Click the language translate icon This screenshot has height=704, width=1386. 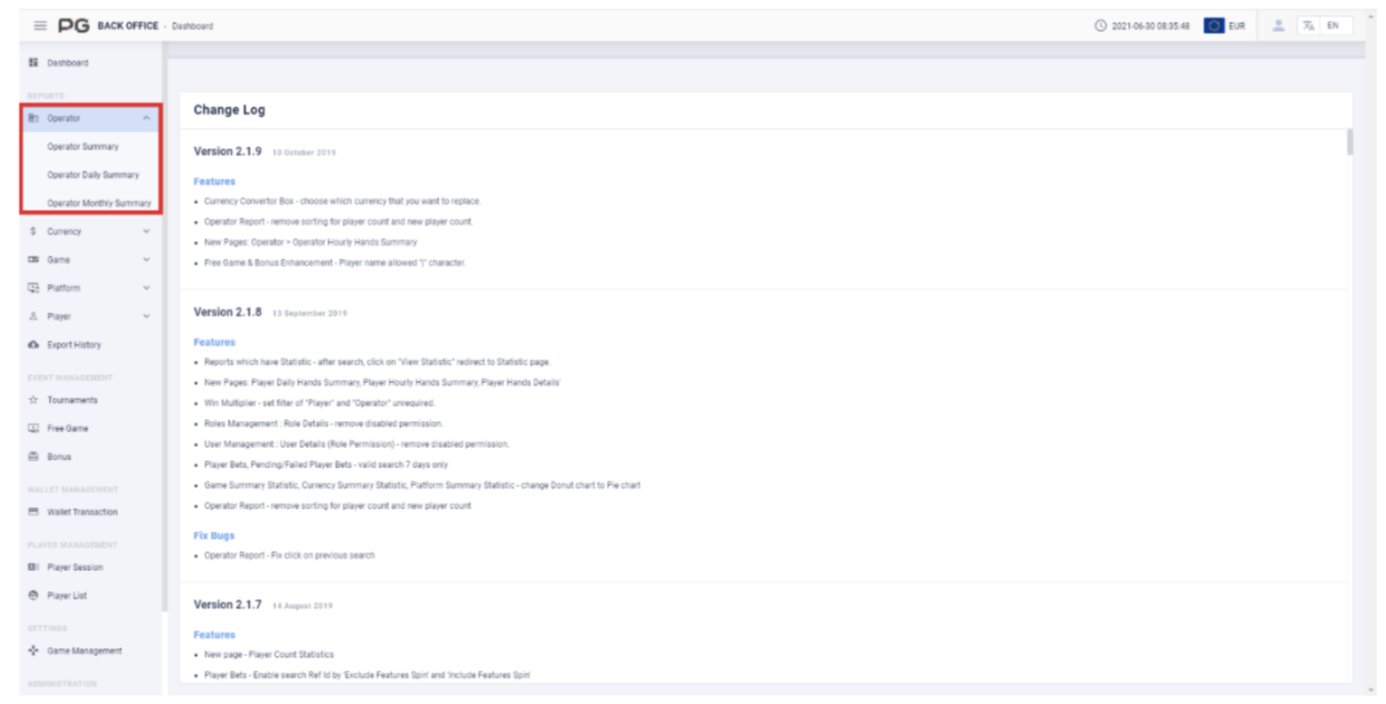[x=1308, y=26]
